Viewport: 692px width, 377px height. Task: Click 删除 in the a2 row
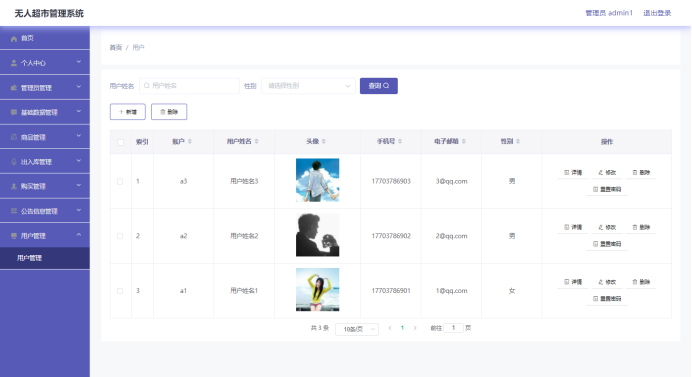(x=641, y=227)
